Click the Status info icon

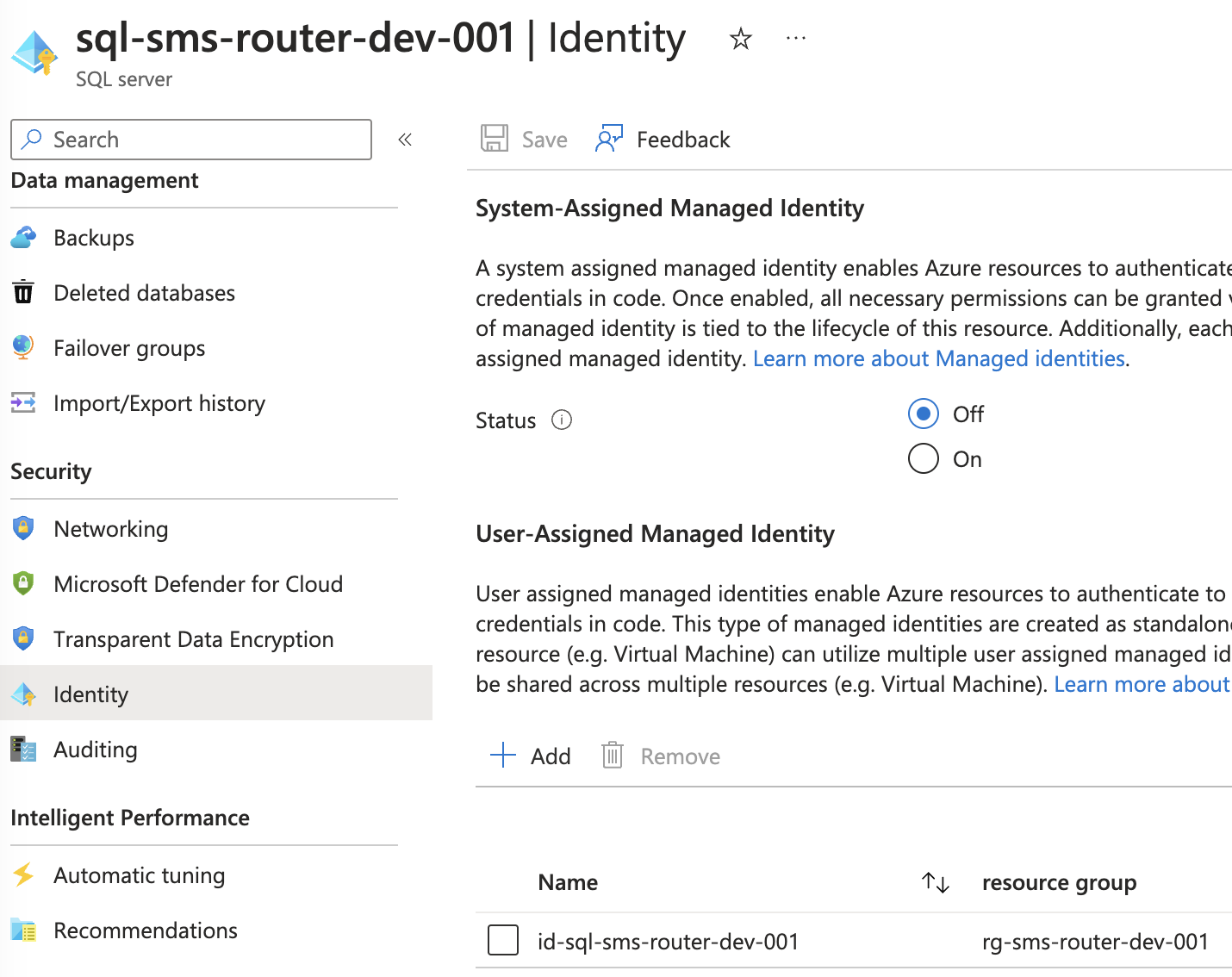pos(562,420)
